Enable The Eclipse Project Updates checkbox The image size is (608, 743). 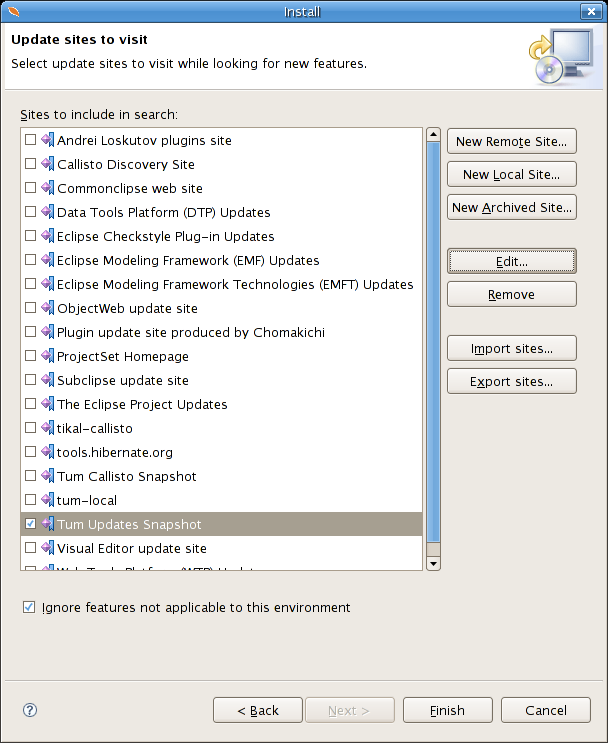tap(30, 404)
